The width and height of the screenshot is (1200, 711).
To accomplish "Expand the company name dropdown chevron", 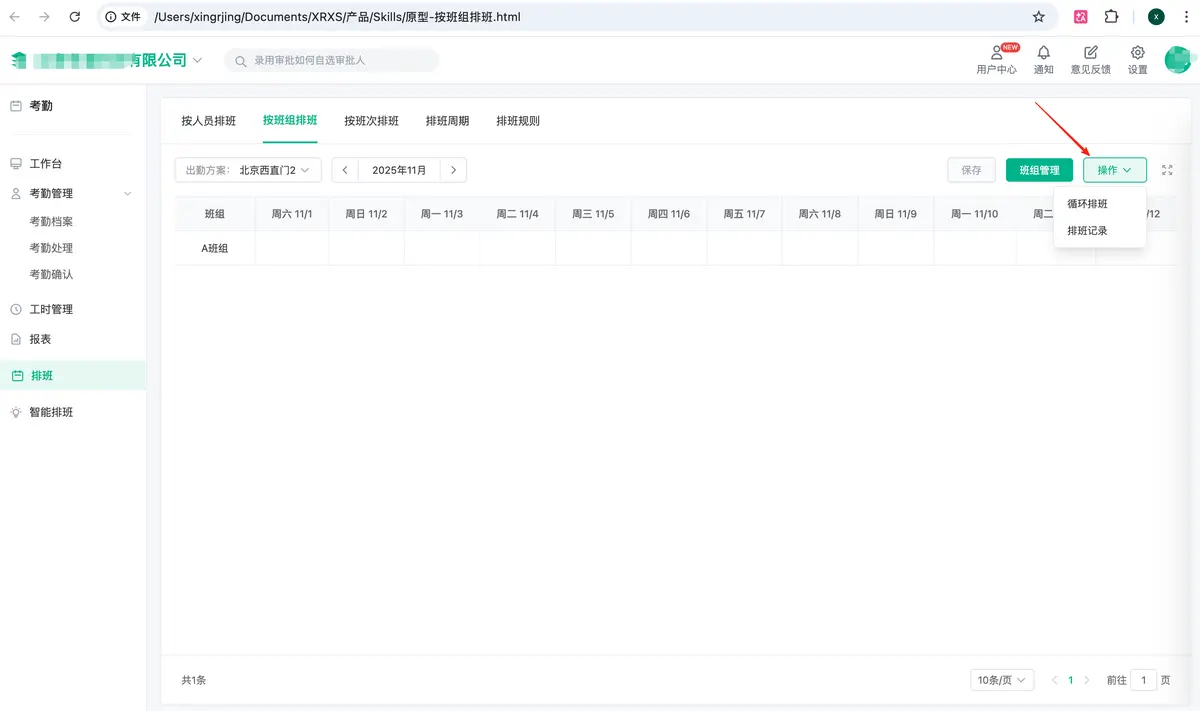I will tap(197, 60).
